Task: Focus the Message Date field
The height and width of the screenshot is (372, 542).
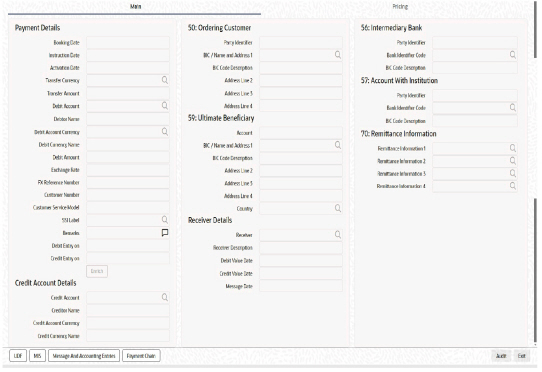Action: [x=301, y=286]
